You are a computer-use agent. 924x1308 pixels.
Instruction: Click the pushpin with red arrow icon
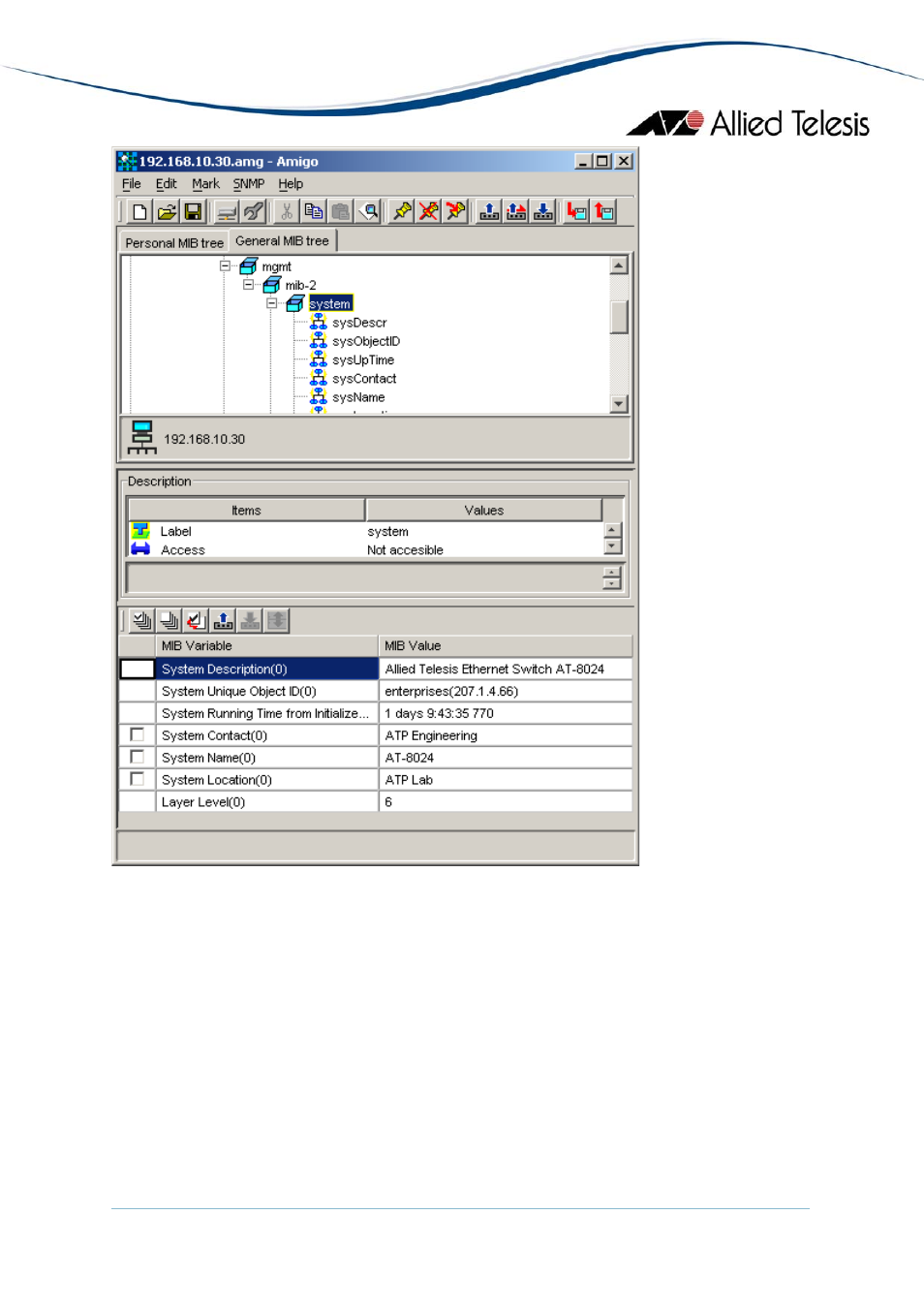455,211
